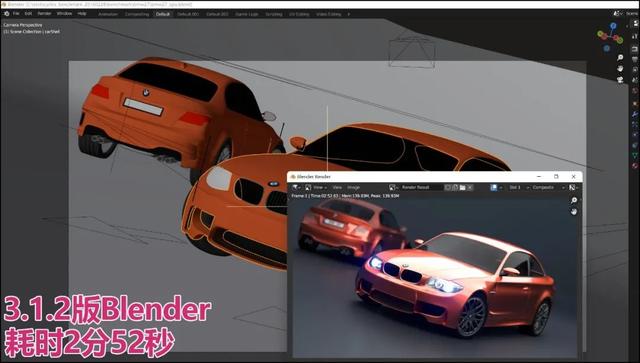Open the editor type dropdown in the render window
The image size is (640, 363).
(x=296, y=187)
